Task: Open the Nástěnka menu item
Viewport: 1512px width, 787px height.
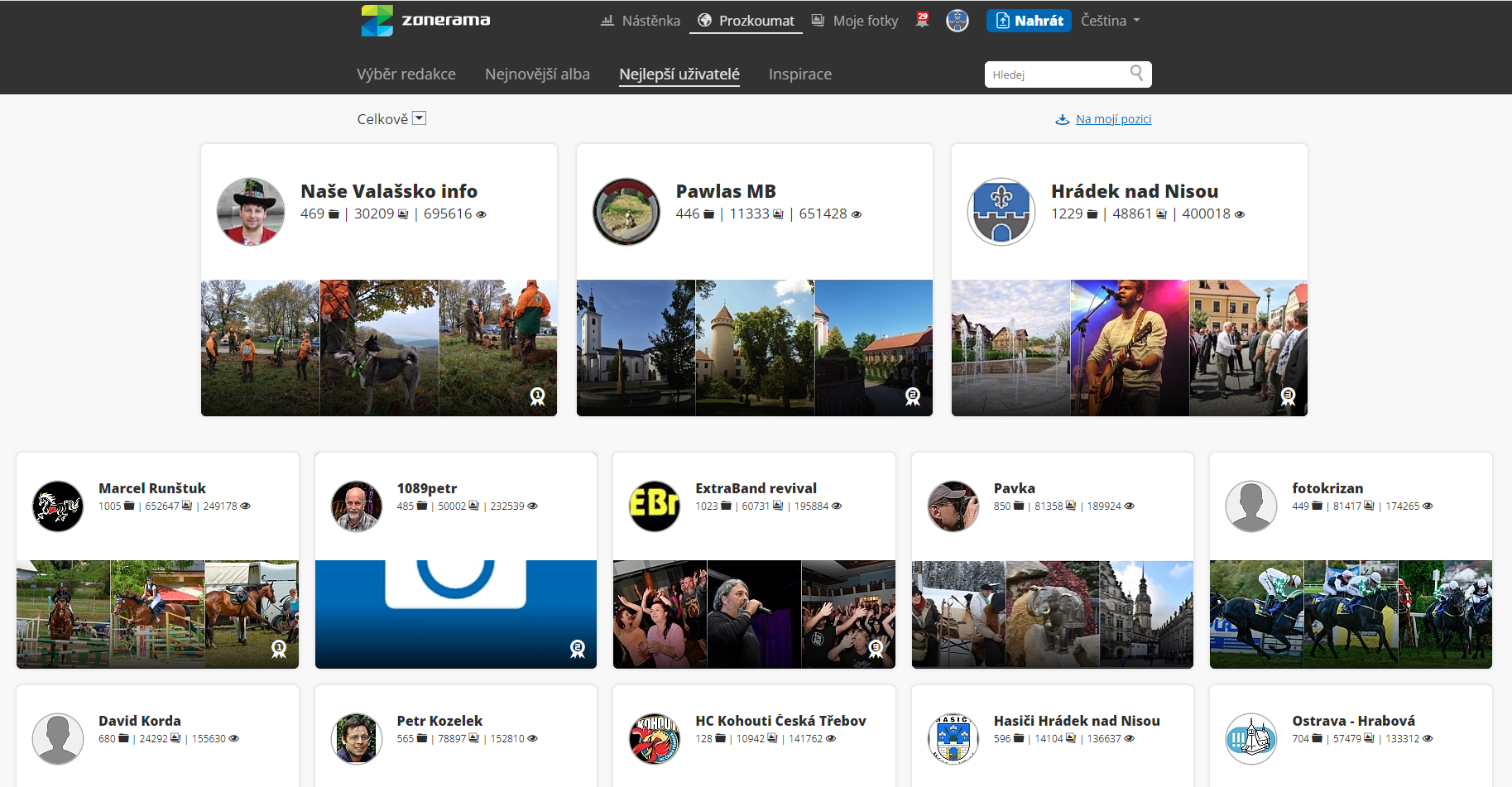Action: click(641, 21)
